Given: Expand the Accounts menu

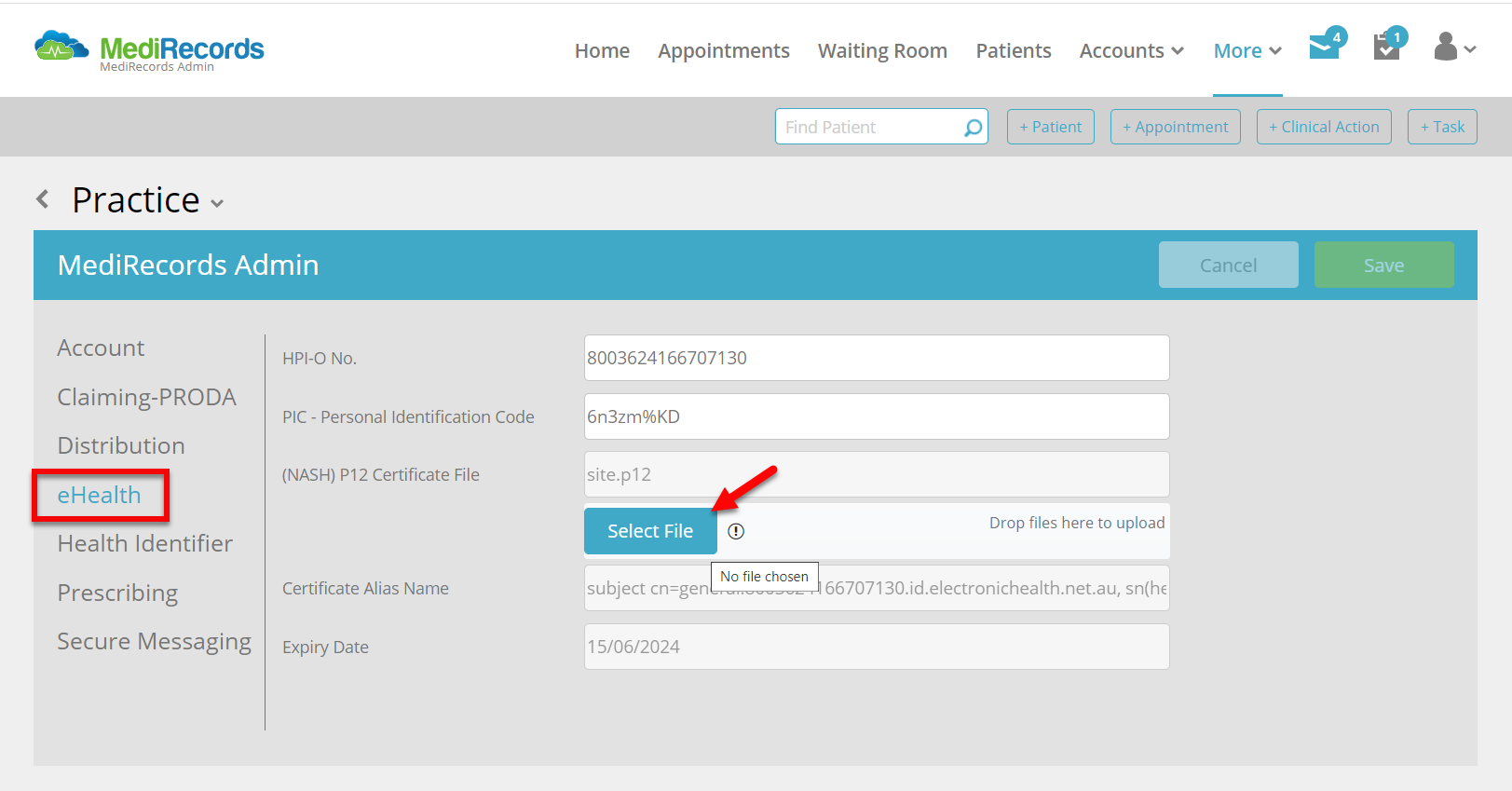Looking at the screenshot, I should (1131, 51).
